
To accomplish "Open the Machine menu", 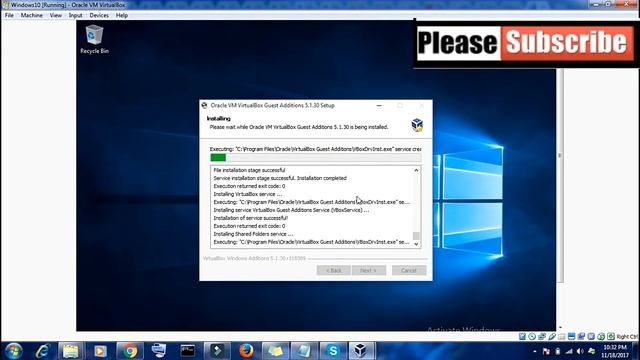I will tap(31, 15).
